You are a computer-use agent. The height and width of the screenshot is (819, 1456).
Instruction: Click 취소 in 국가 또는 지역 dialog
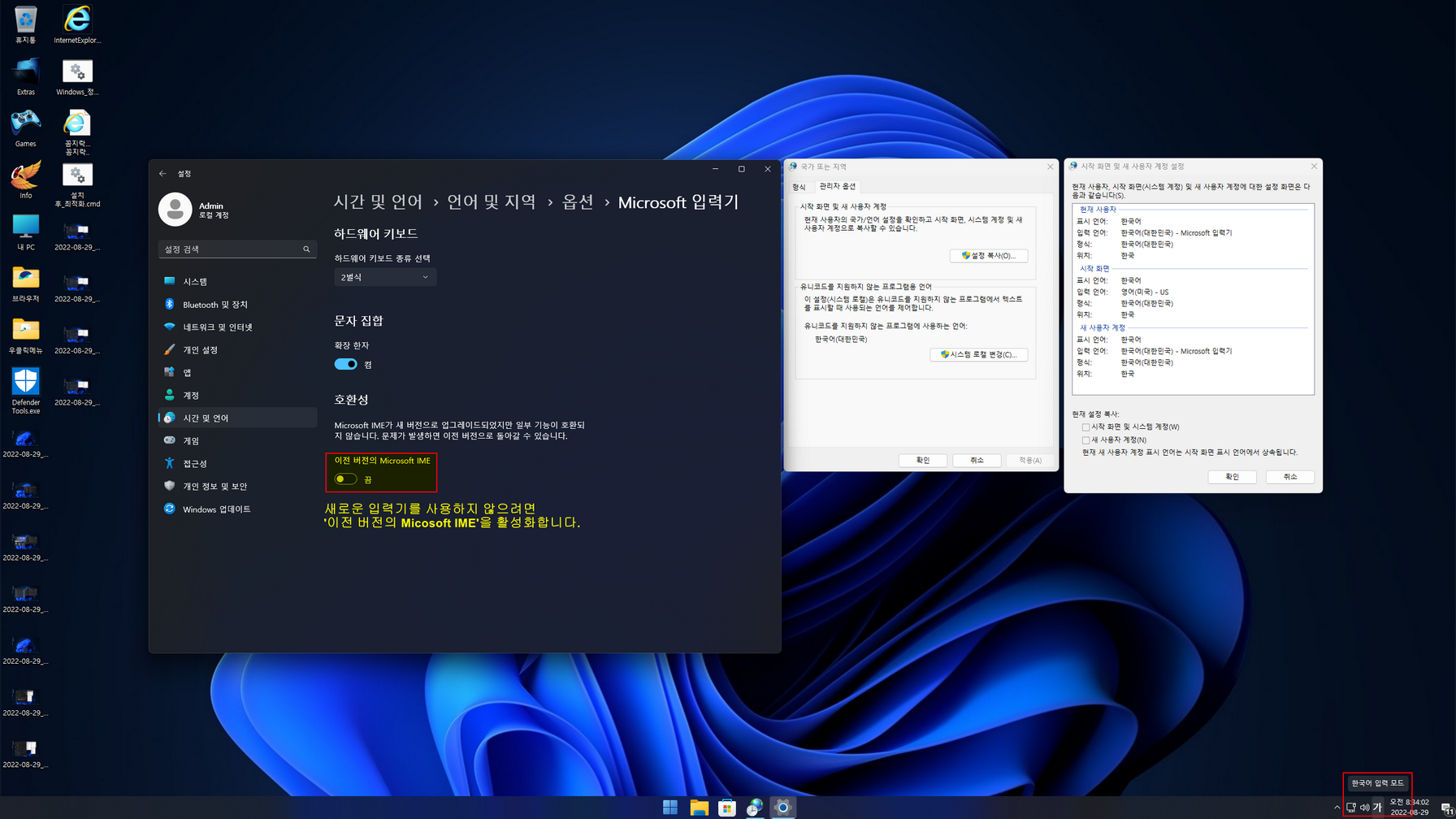tap(977, 460)
